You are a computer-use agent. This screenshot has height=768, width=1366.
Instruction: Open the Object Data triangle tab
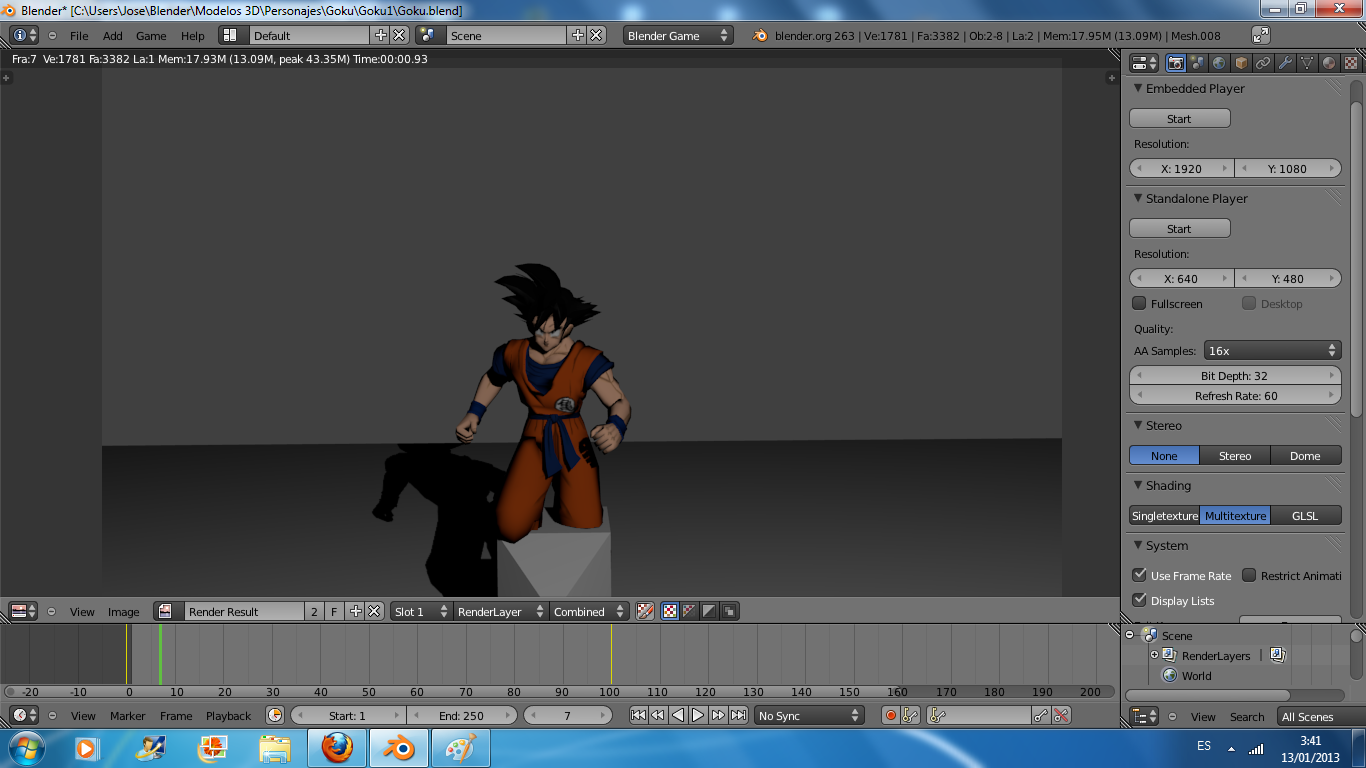(x=1307, y=63)
